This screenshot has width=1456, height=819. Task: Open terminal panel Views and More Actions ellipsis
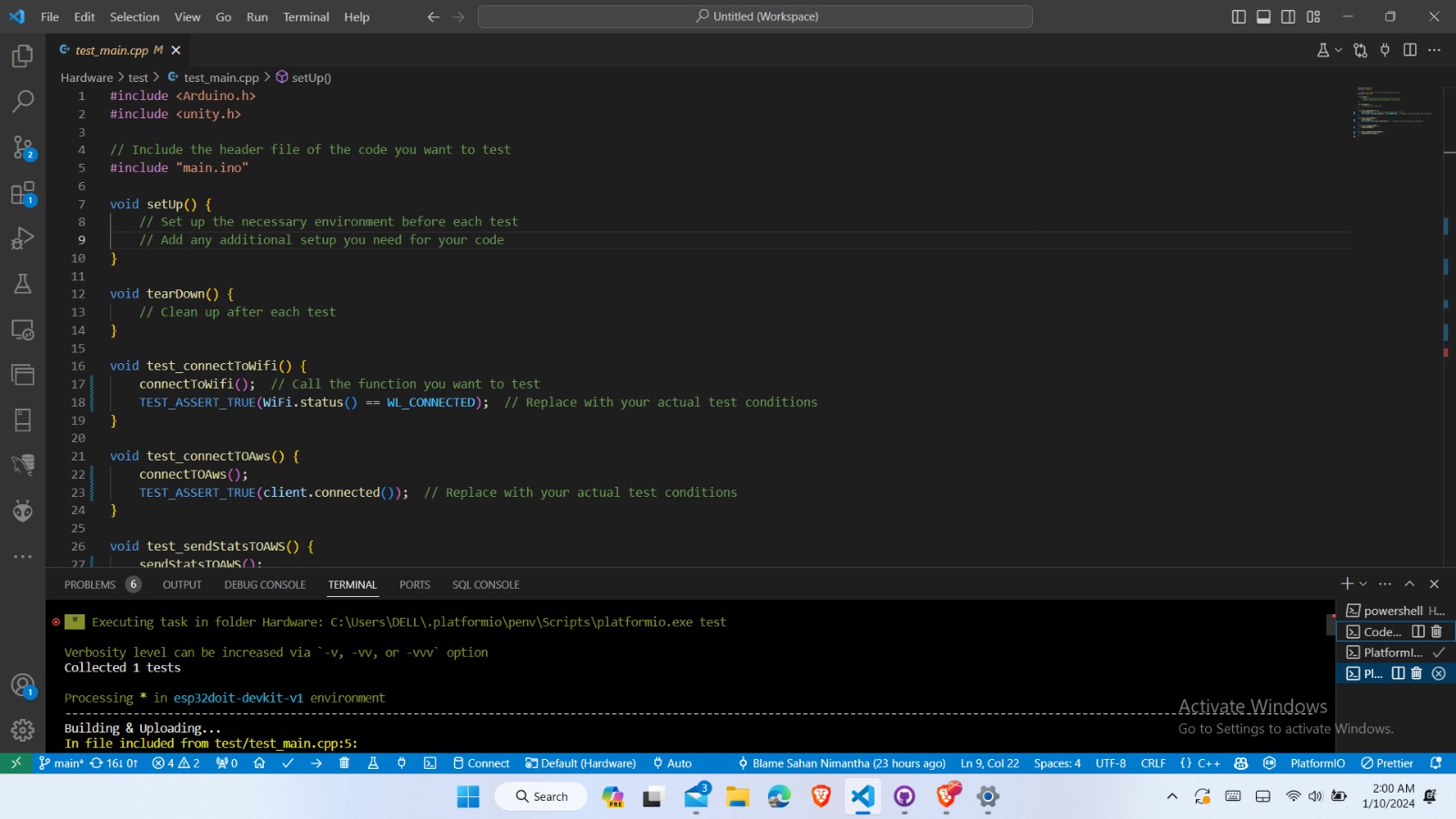point(1385,584)
